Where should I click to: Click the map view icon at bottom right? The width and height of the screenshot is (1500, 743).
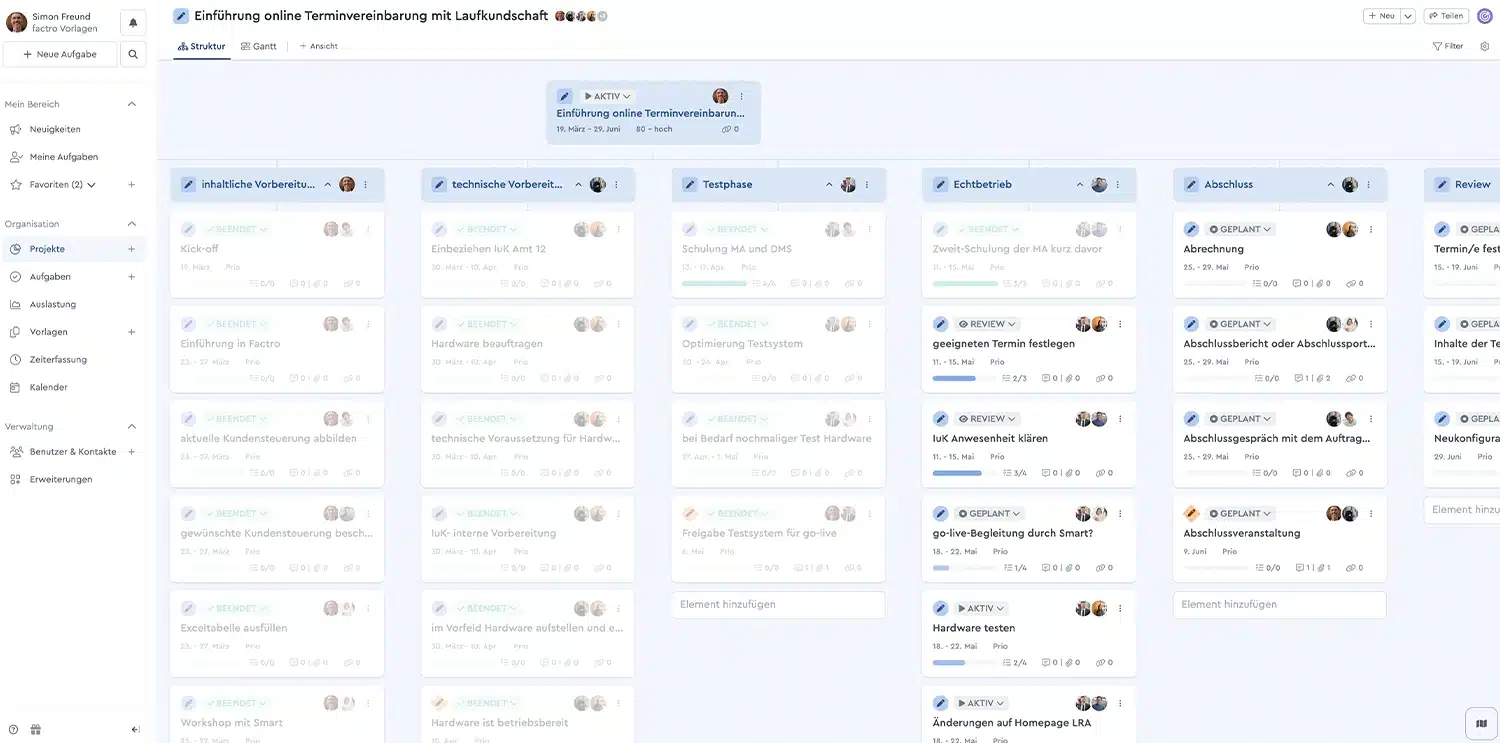(x=1480, y=722)
